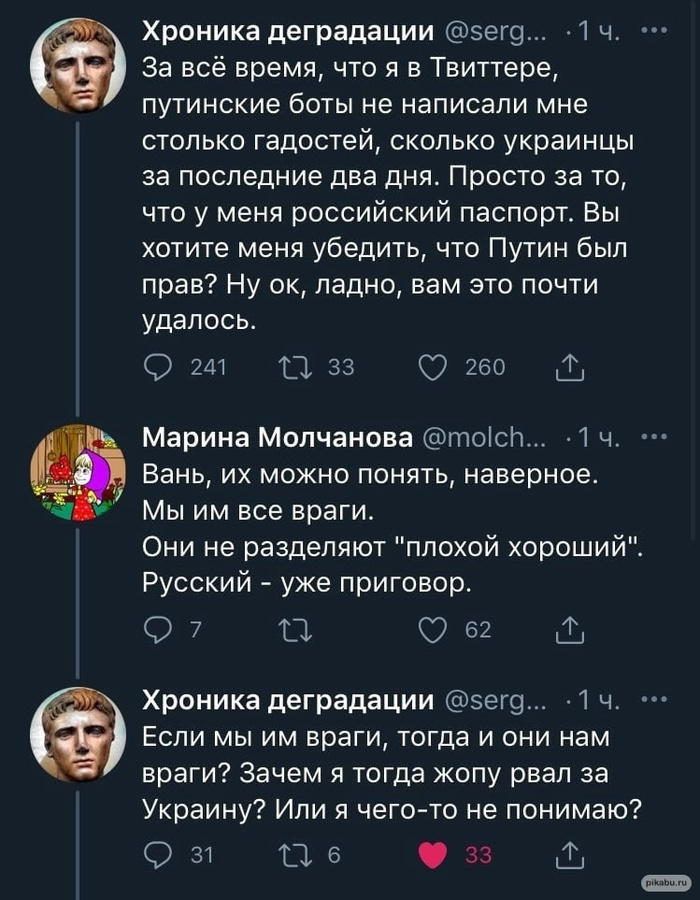
Task: Click the statue avatar of the first tweet
Action: [x=77, y=65]
